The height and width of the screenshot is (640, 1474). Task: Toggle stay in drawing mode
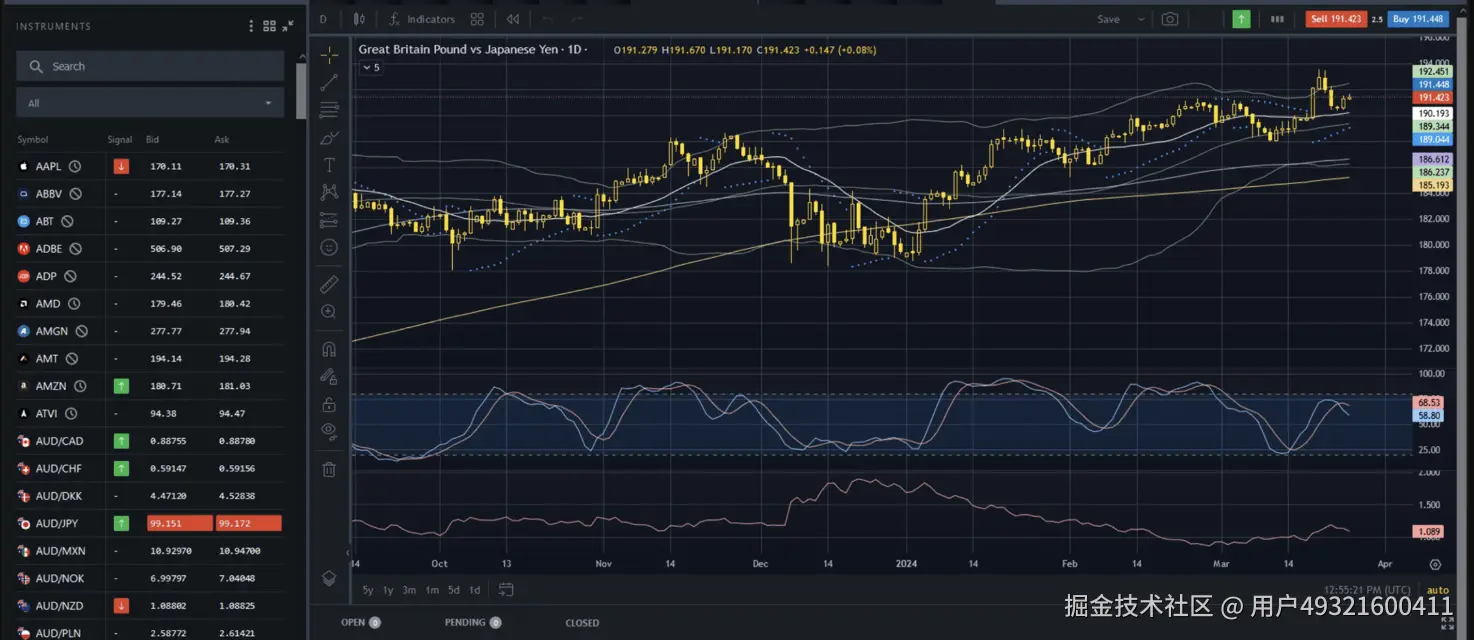(x=329, y=377)
